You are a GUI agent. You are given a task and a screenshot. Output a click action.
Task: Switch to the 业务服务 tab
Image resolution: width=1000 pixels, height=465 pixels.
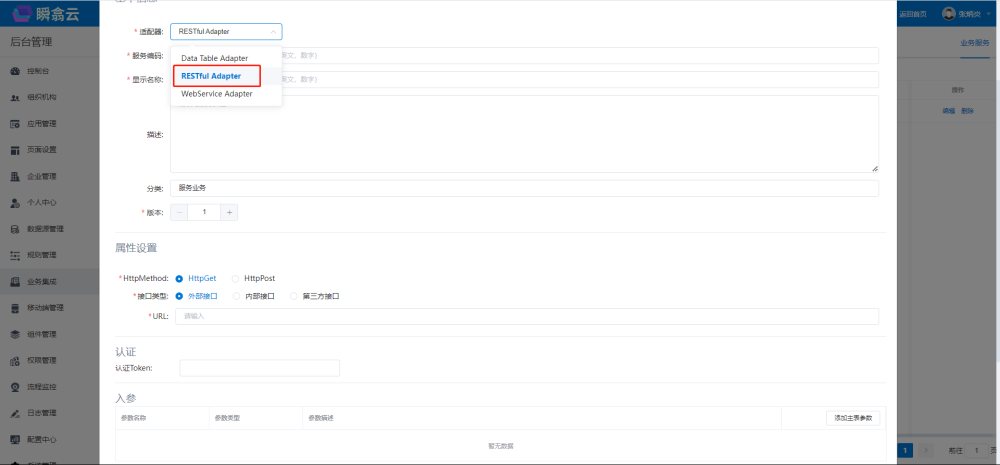click(974, 43)
